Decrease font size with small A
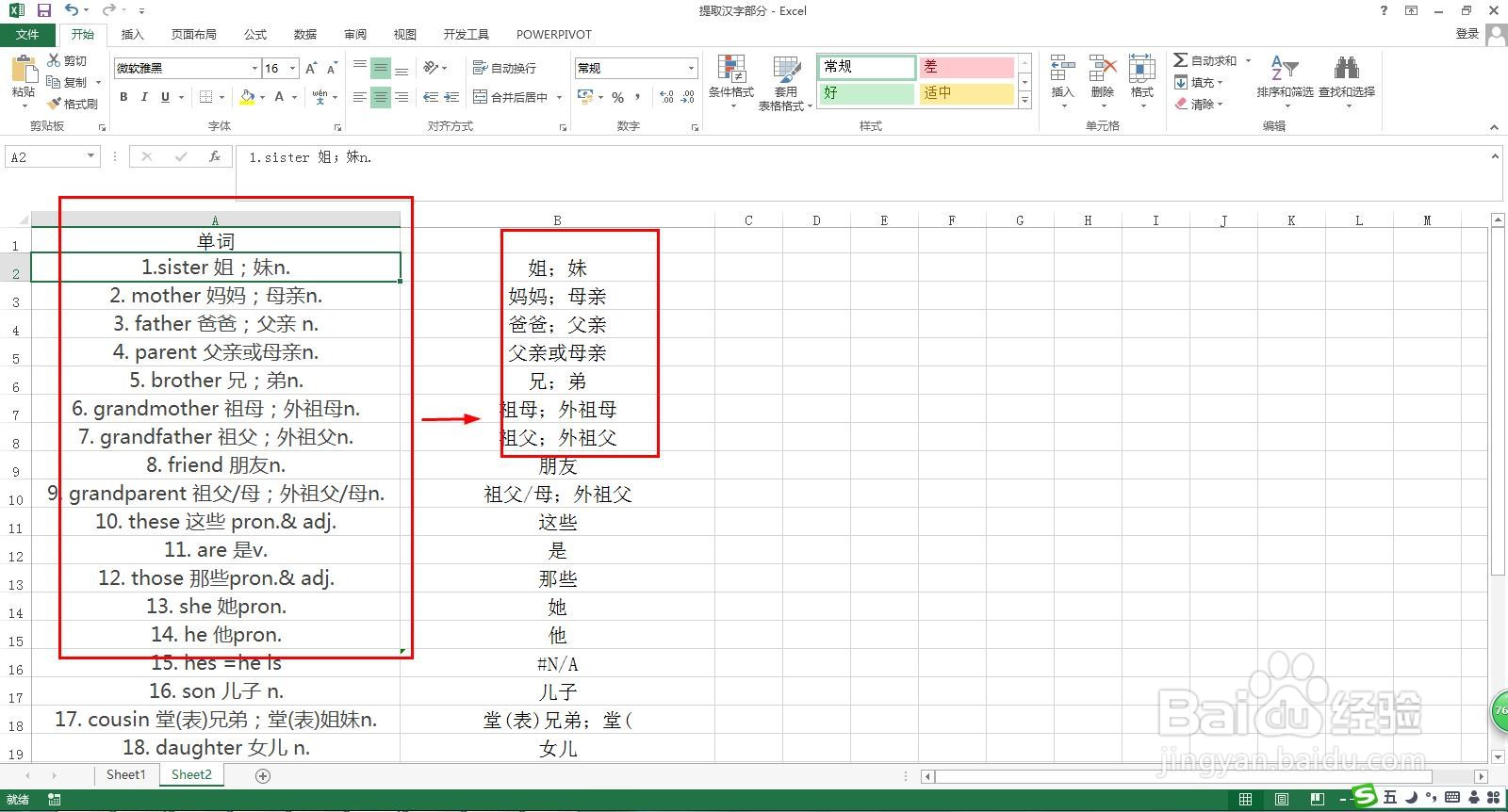This screenshot has height=812, width=1508. 332,68
